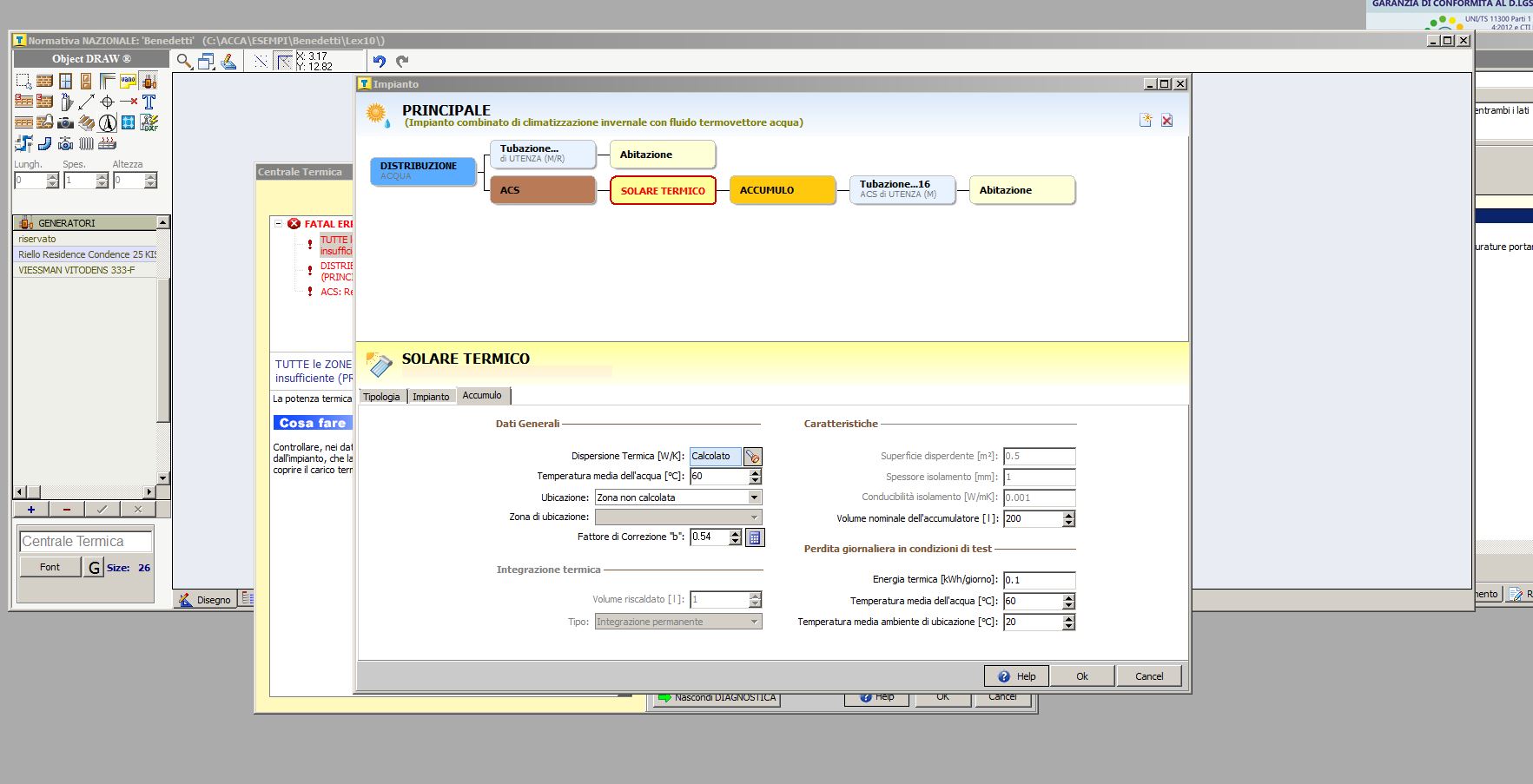Image resolution: width=1533 pixels, height=784 pixels.
Task: Select the text T drawing tool
Action: tap(149, 102)
